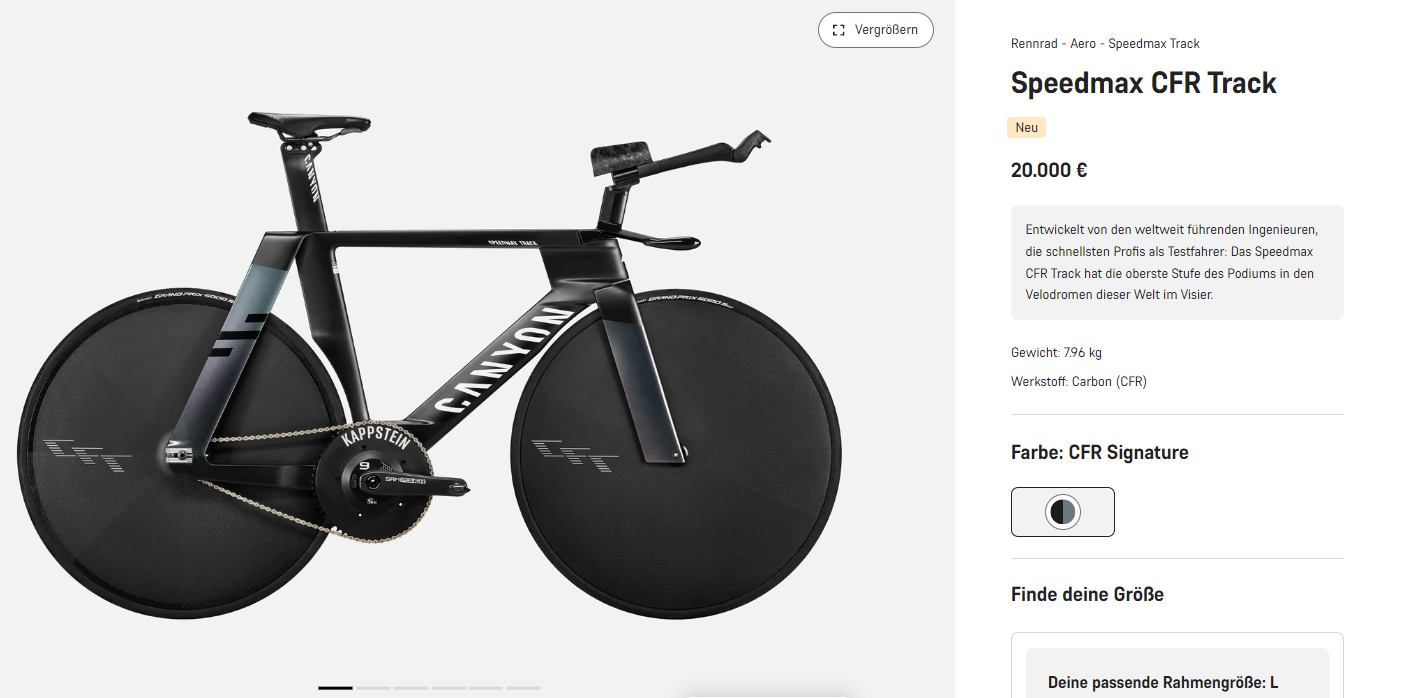Select the CFR Signature color swatch
The image size is (1405, 698).
[x=1063, y=512]
